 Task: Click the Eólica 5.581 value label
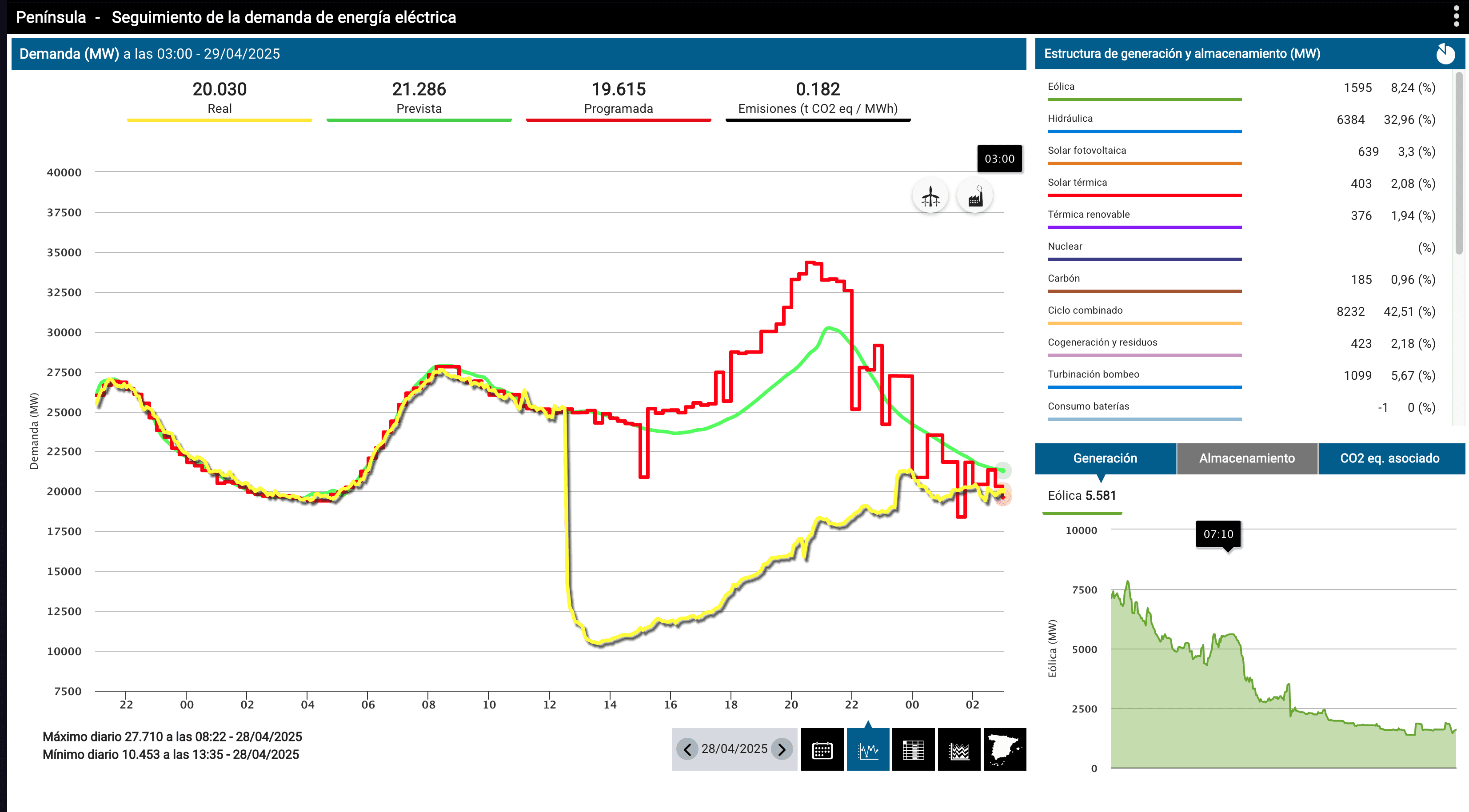(x=1081, y=496)
